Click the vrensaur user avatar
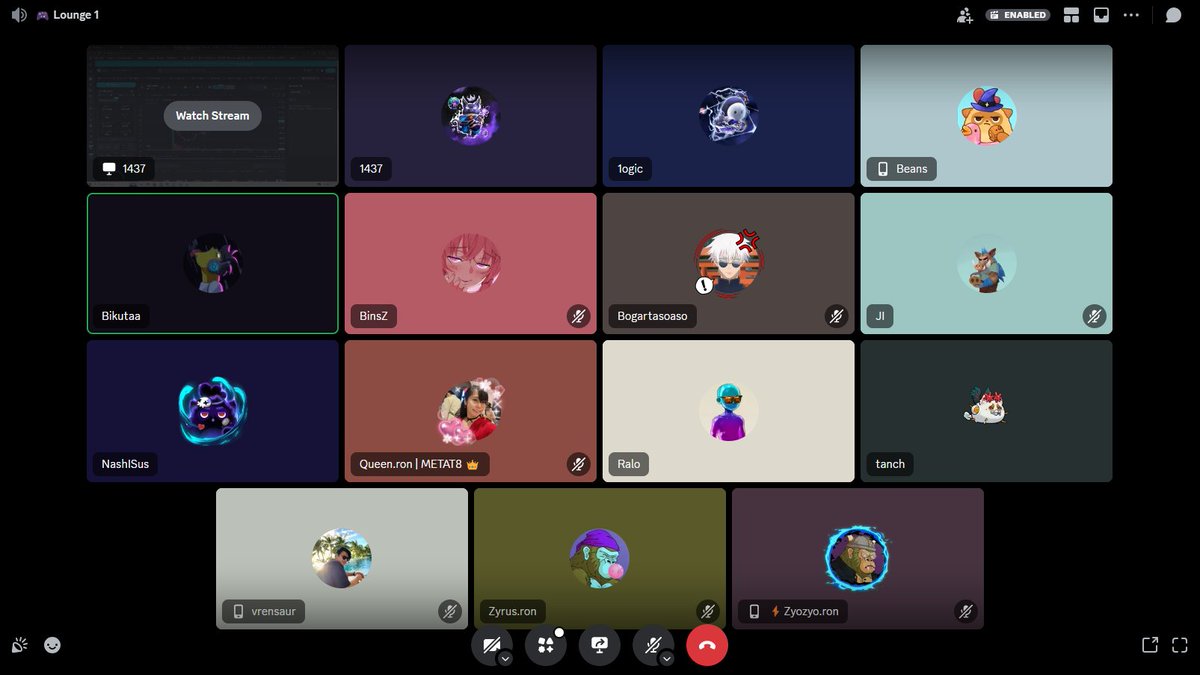The height and width of the screenshot is (675, 1200). point(342,558)
